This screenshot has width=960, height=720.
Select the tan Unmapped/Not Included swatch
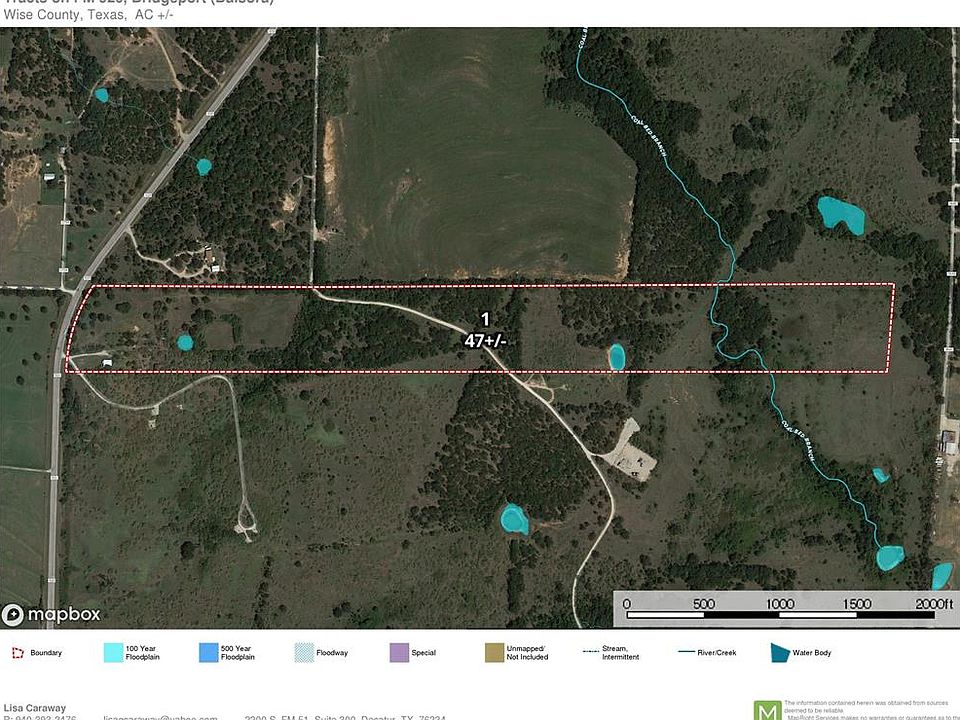point(494,653)
